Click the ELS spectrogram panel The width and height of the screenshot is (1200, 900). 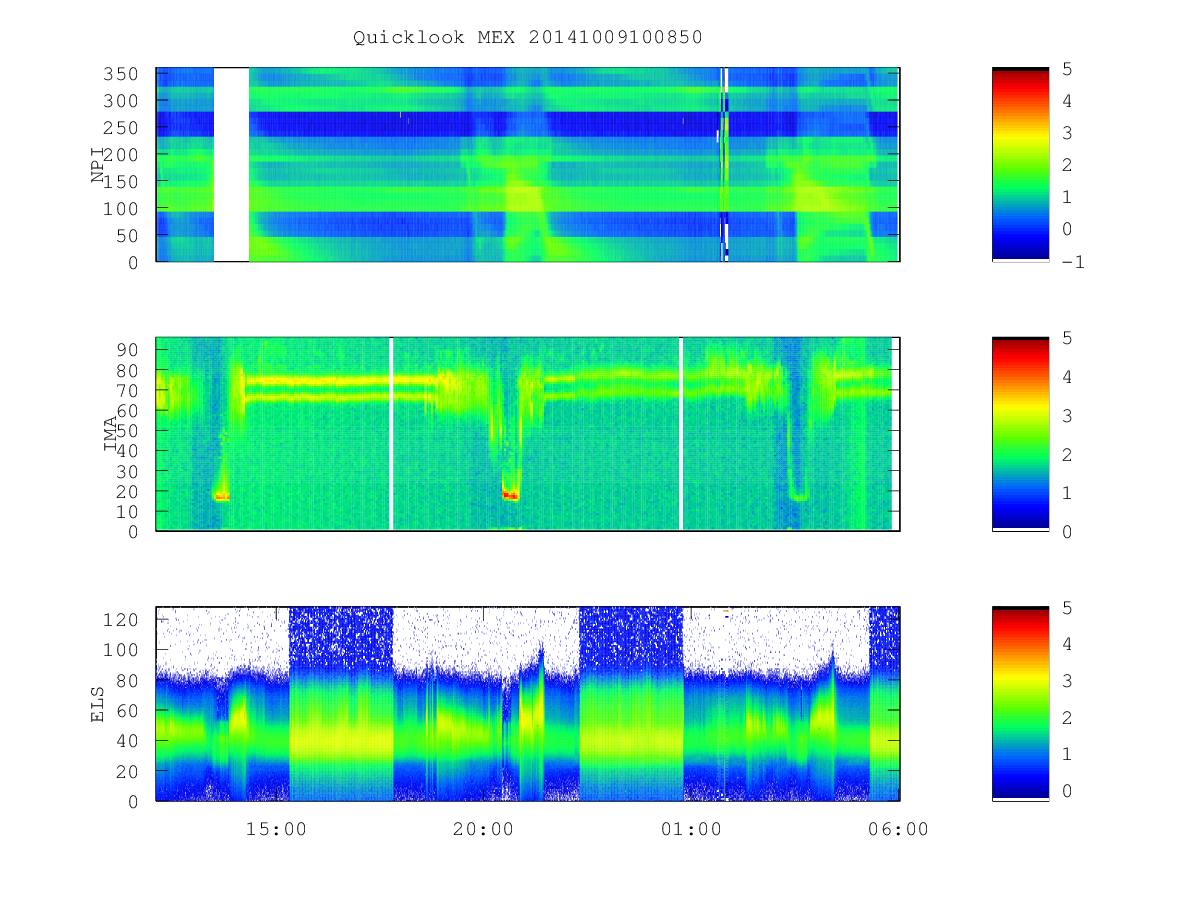528,704
